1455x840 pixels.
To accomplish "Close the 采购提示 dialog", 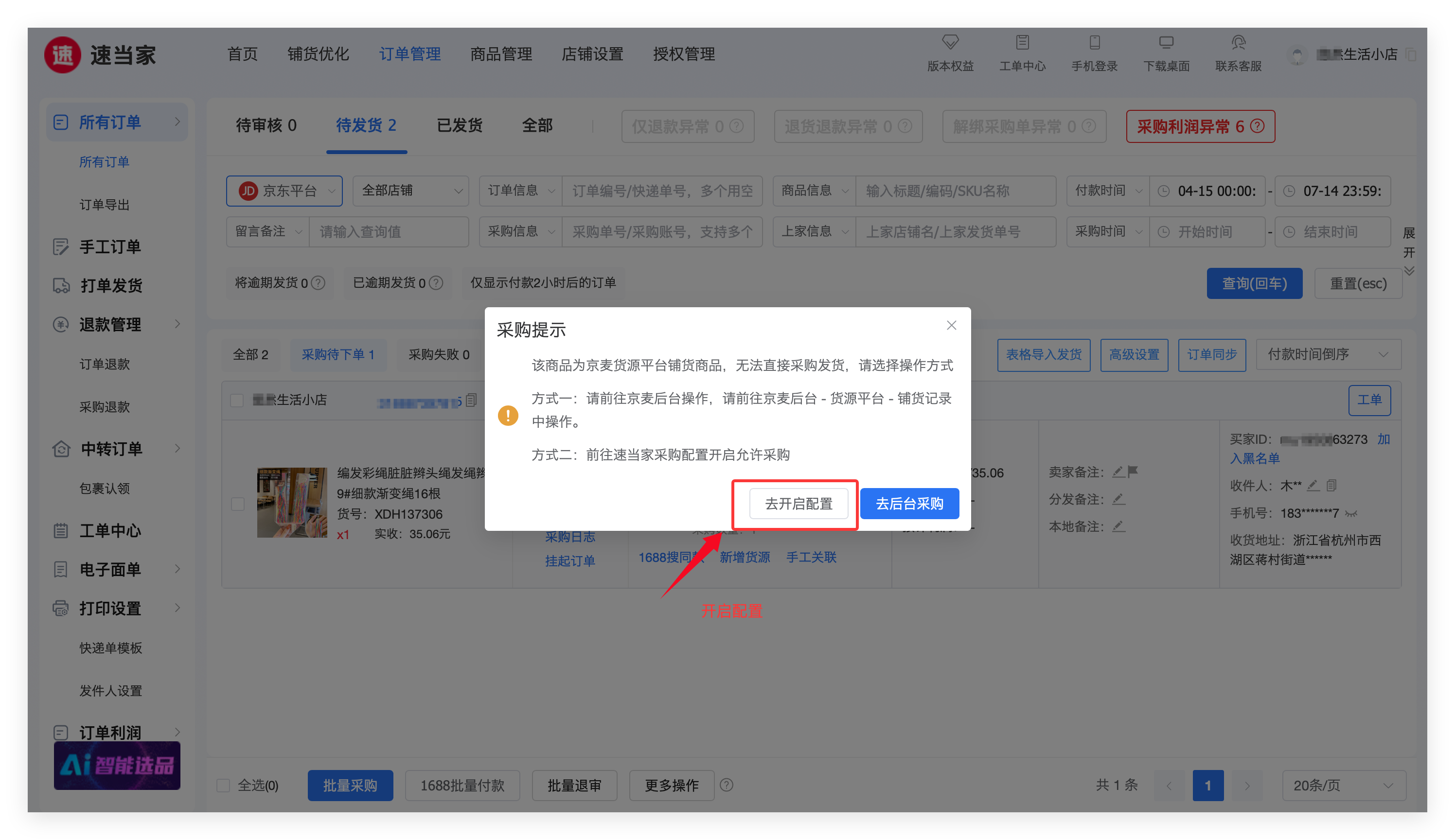I will (x=951, y=325).
